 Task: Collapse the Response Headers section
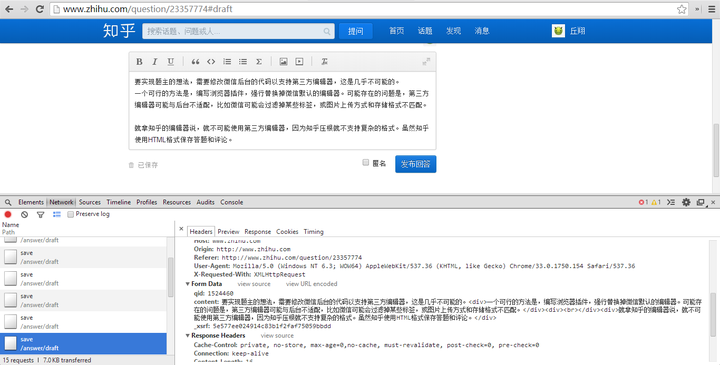coord(187,336)
